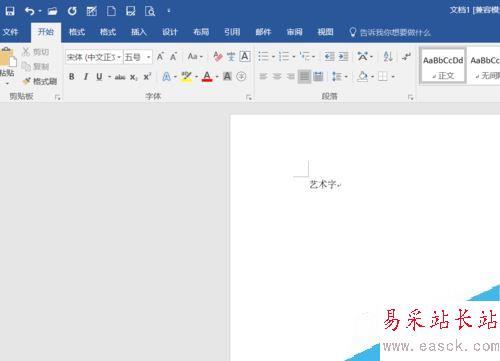Open the Underline style dropdown arrow
This screenshot has height=361, width=500.
coord(109,77)
